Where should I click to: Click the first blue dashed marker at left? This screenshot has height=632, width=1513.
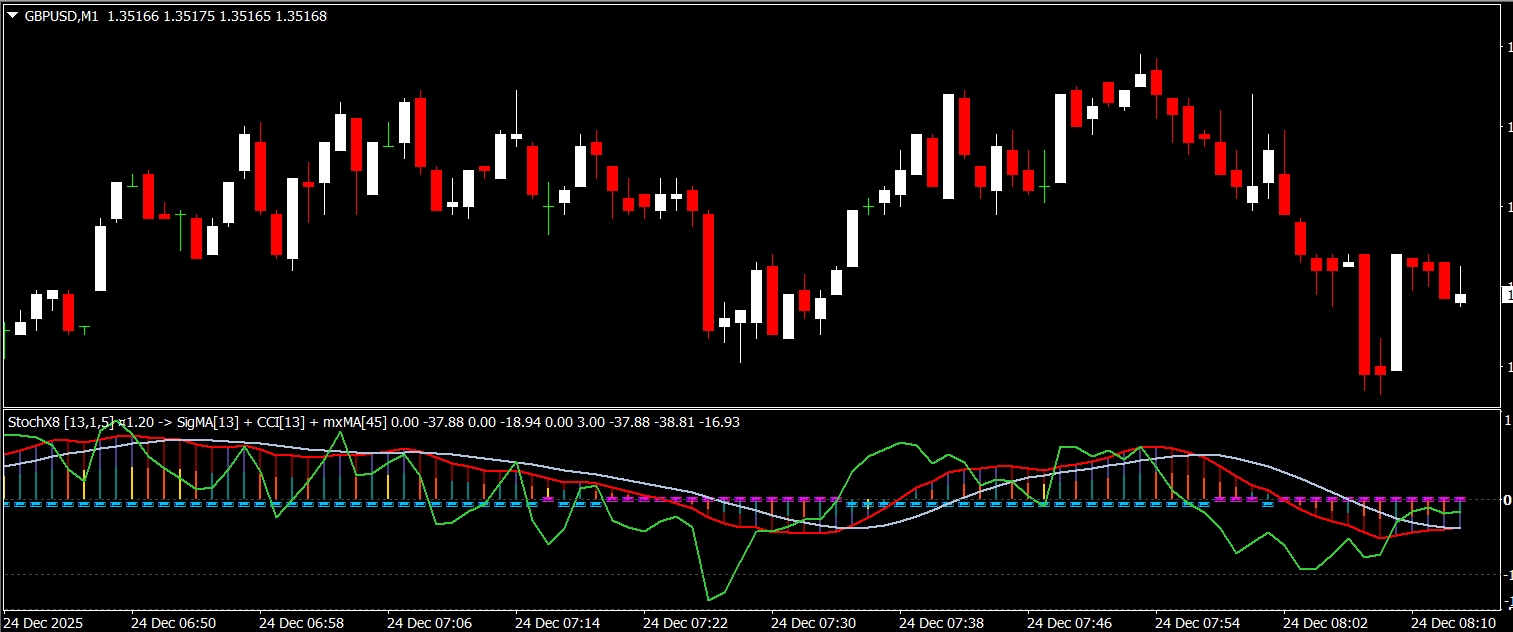tap(10, 505)
